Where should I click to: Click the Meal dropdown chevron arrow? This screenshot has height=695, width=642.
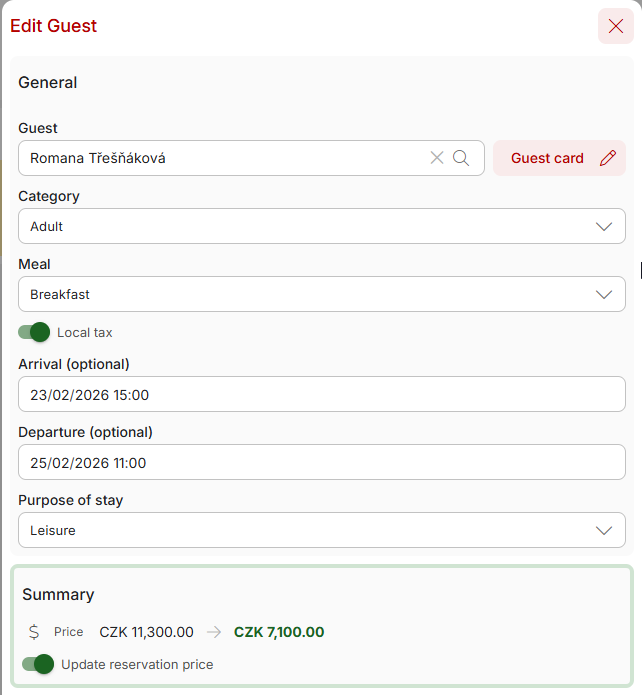(x=604, y=294)
